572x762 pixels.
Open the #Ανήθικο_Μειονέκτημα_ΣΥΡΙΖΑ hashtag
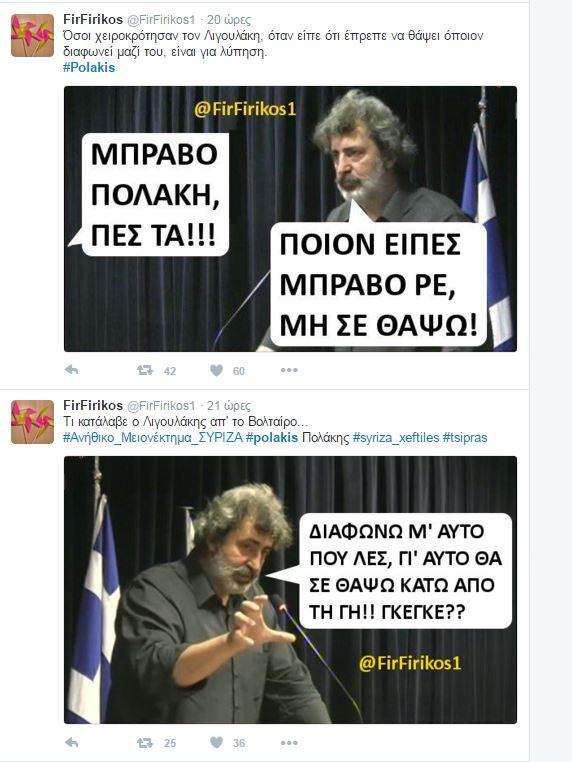pyautogui.click(x=153, y=437)
